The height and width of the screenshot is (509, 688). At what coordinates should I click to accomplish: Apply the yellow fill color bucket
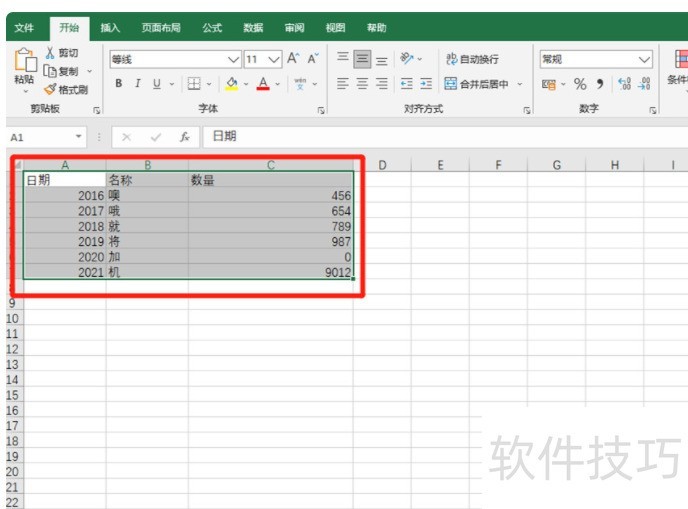click(x=231, y=84)
